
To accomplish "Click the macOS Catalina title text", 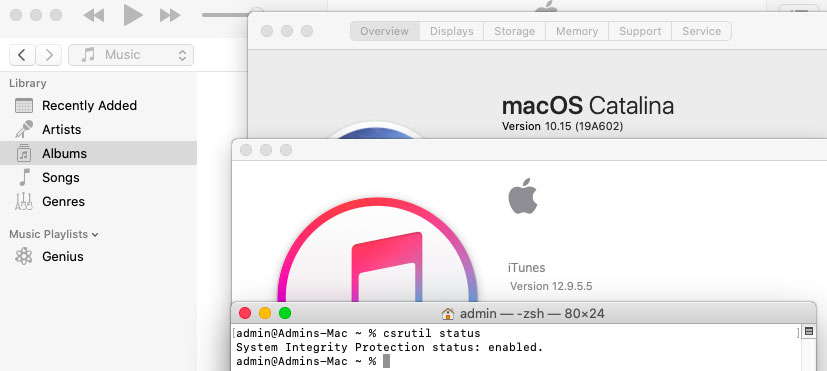I will click(x=588, y=106).
